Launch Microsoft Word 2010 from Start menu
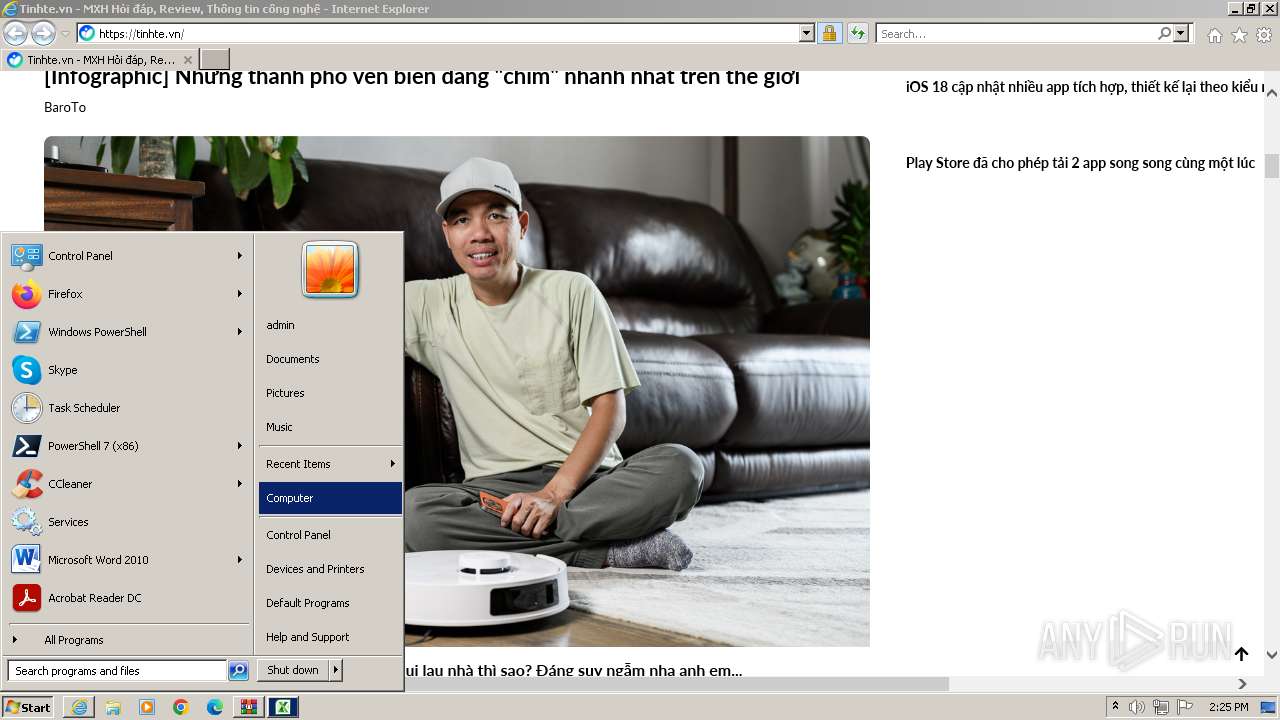 pos(127,560)
